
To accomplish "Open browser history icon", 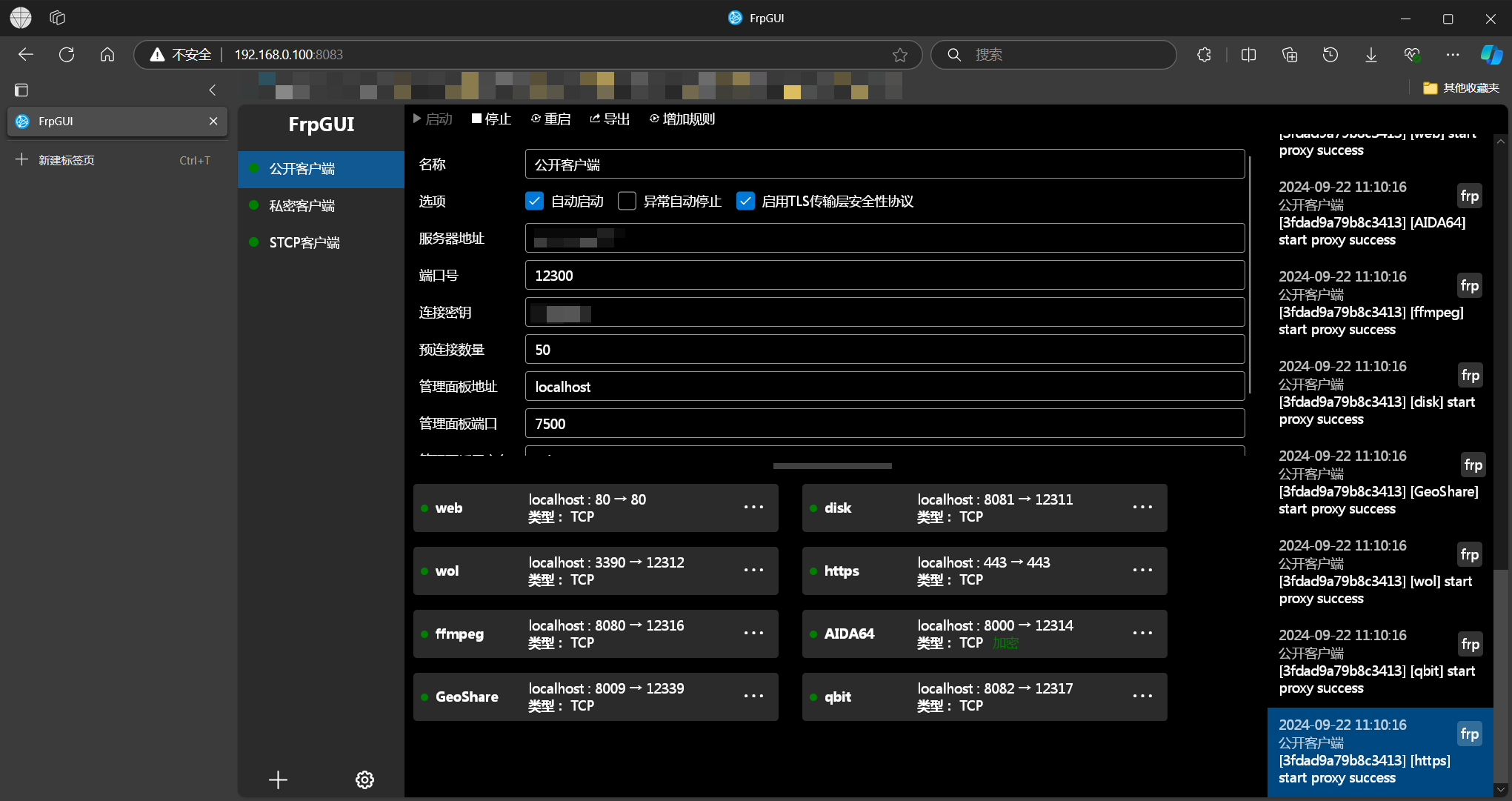I will tap(1331, 54).
